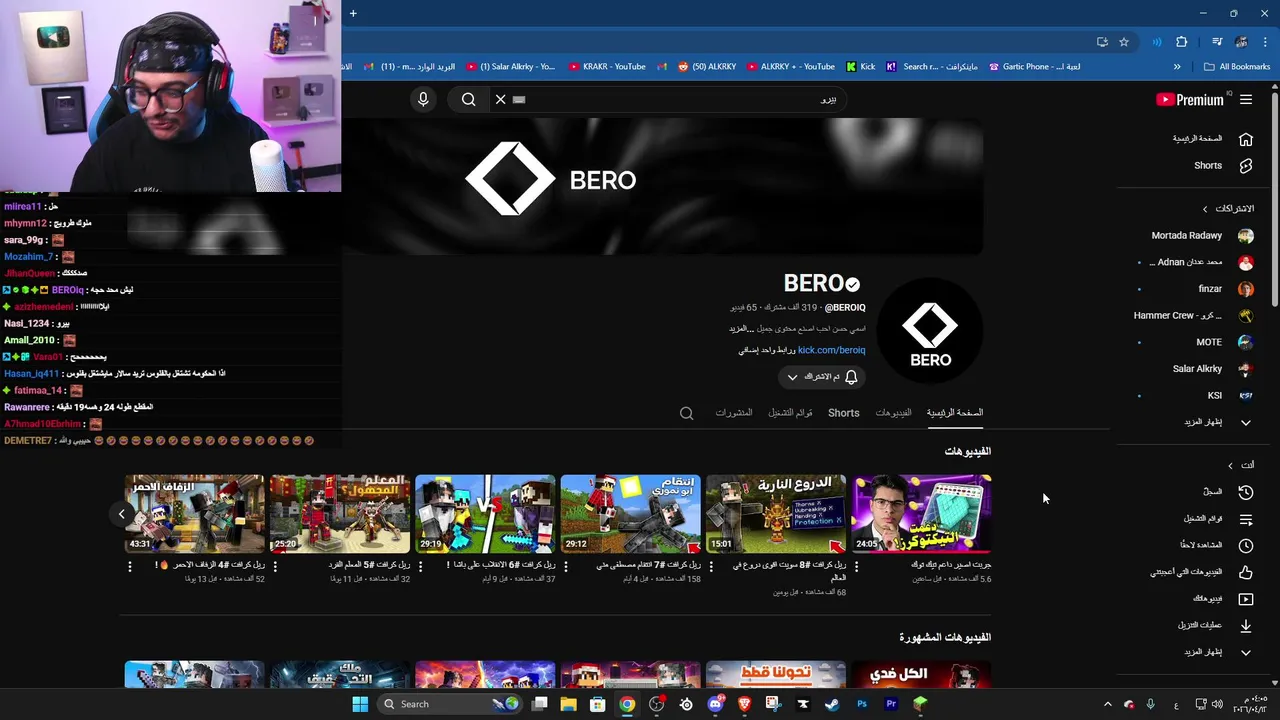Screen dimensions: 1280x720
Task: Open a new Chrome tab
Action: 353,13
